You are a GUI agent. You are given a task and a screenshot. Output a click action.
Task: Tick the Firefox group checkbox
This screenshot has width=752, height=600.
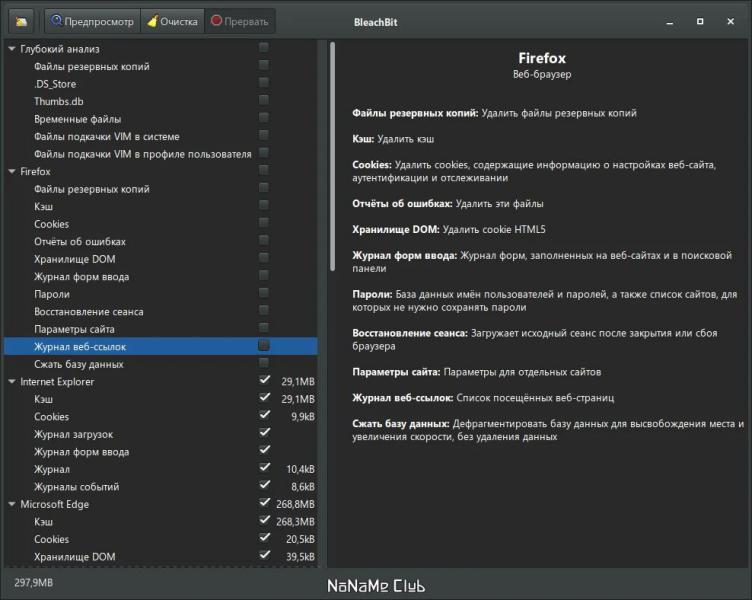(264, 170)
